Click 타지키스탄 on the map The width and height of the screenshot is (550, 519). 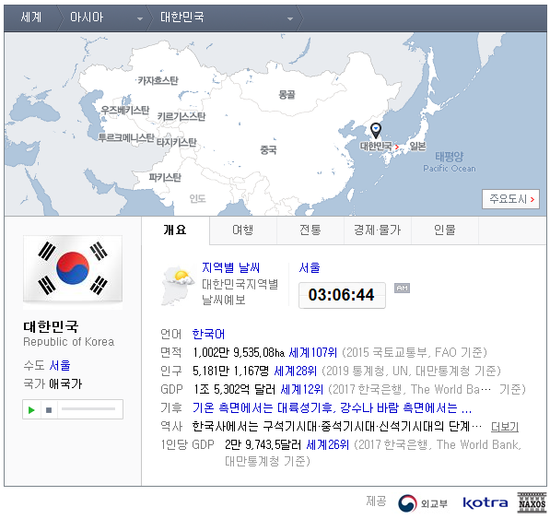(176, 142)
